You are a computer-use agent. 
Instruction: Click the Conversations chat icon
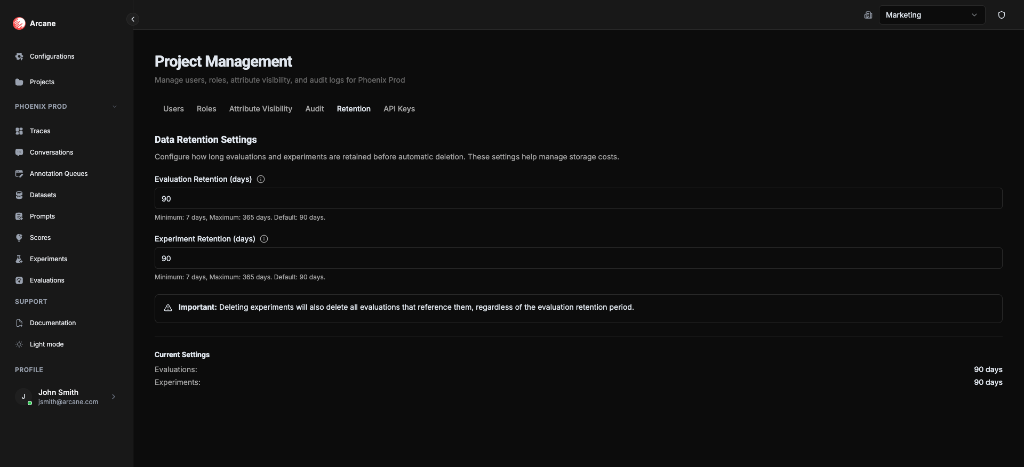tap(19, 153)
